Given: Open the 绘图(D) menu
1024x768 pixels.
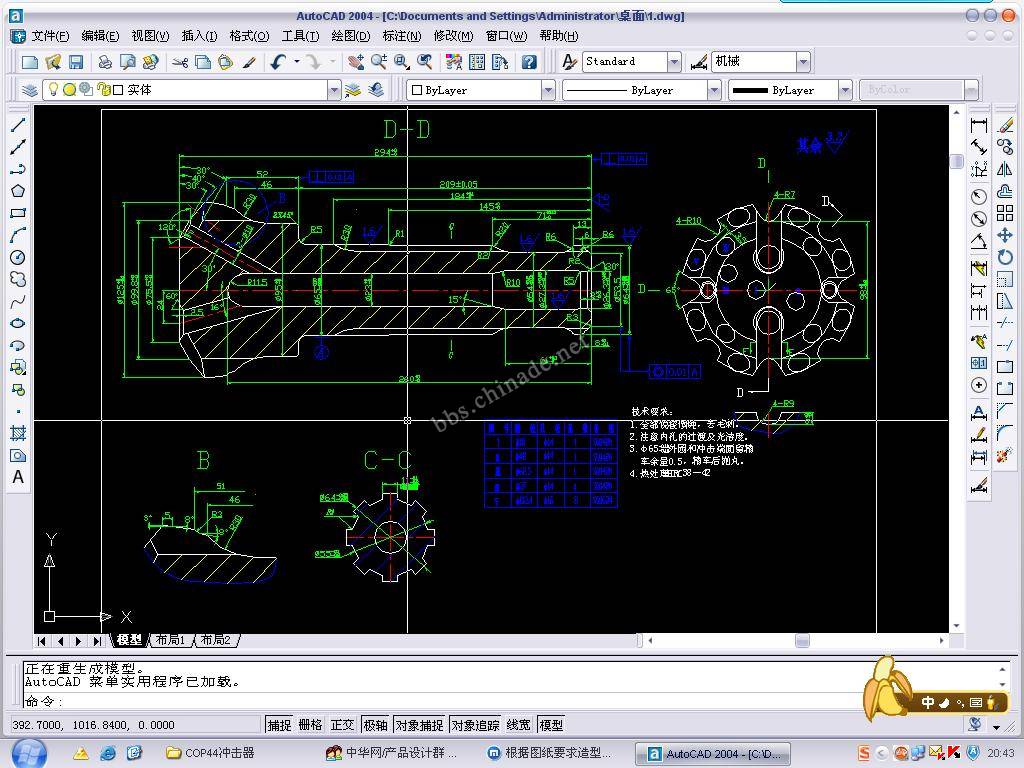Looking at the screenshot, I should (x=351, y=36).
